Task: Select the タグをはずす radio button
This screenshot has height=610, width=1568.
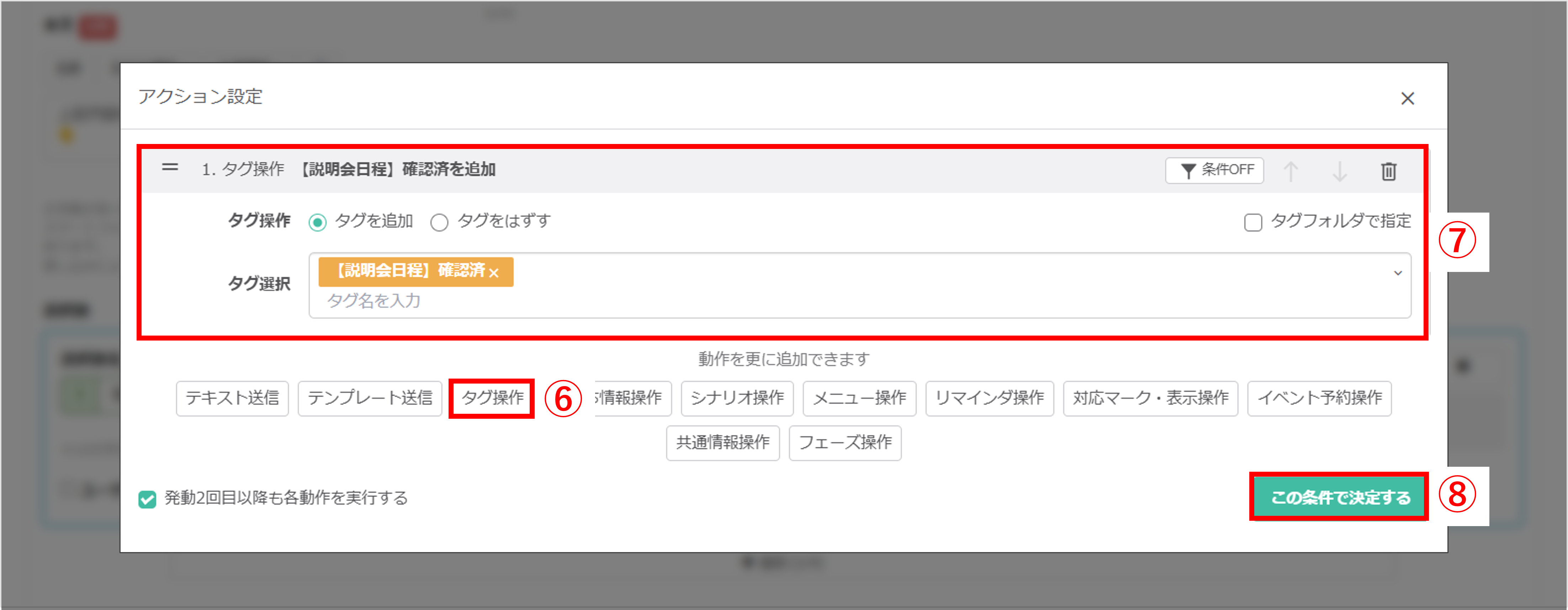Action: tap(439, 222)
